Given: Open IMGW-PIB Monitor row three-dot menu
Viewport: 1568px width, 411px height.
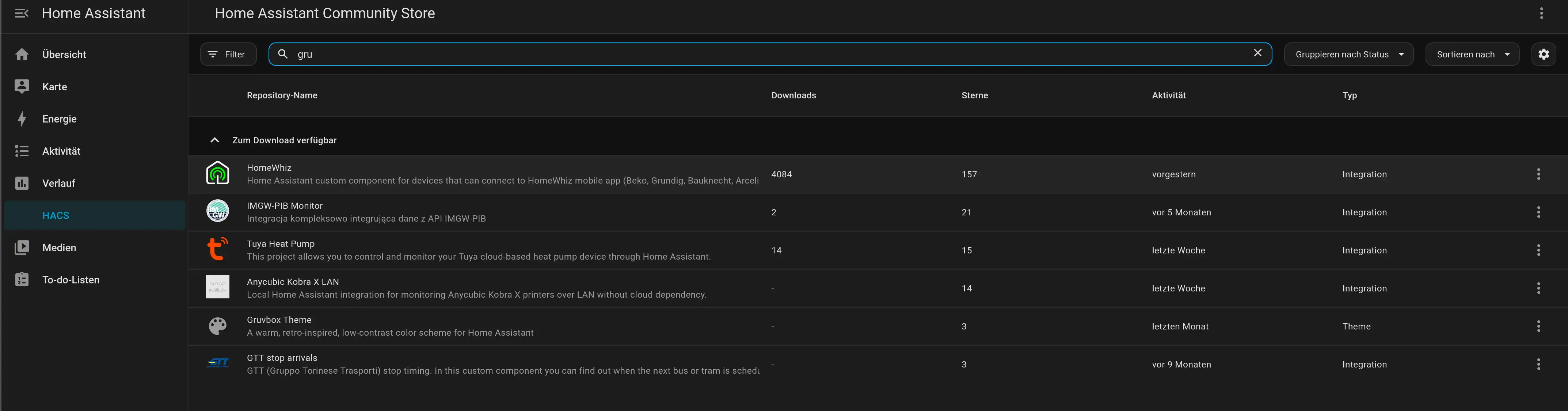Looking at the screenshot, I should coord(1539,212).
